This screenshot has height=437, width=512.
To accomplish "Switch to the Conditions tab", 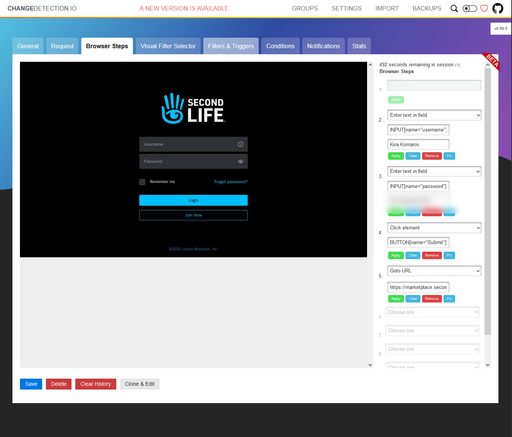I will (280, 46).
